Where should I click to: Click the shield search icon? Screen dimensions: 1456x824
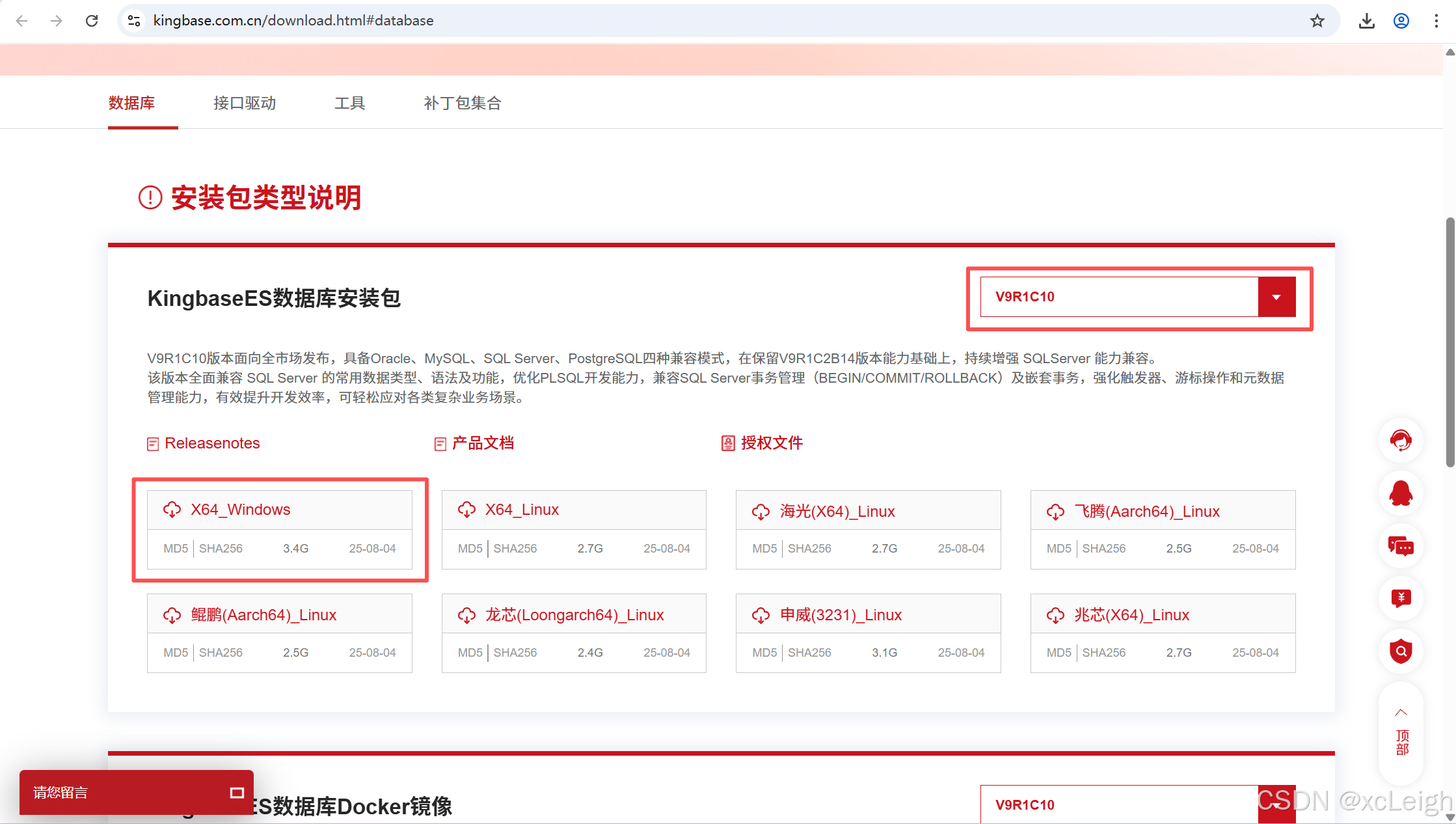click(x=1400, y=651)
